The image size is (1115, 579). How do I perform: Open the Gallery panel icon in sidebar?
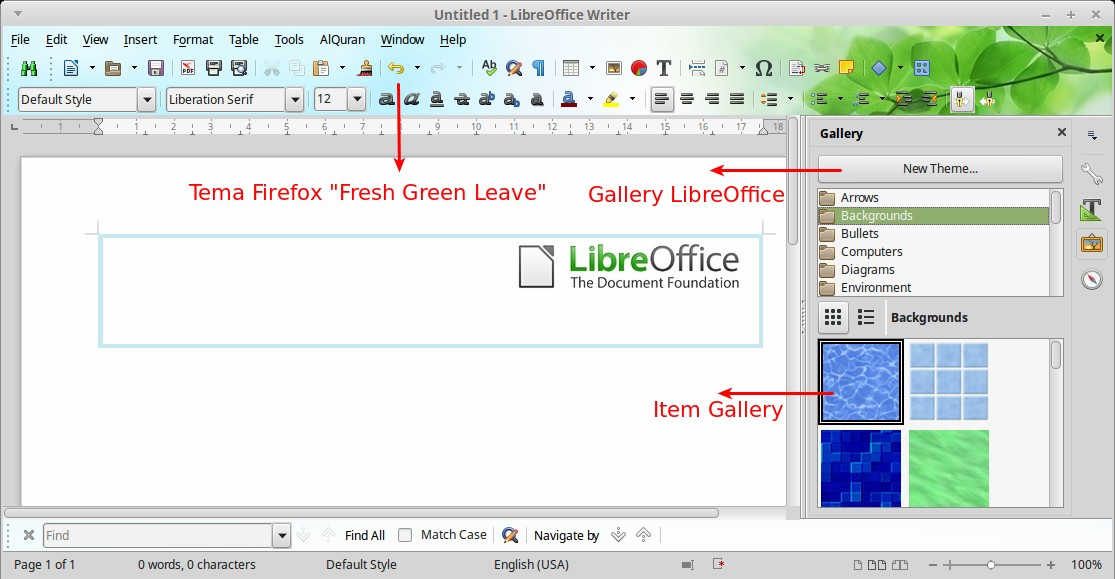1092,243
